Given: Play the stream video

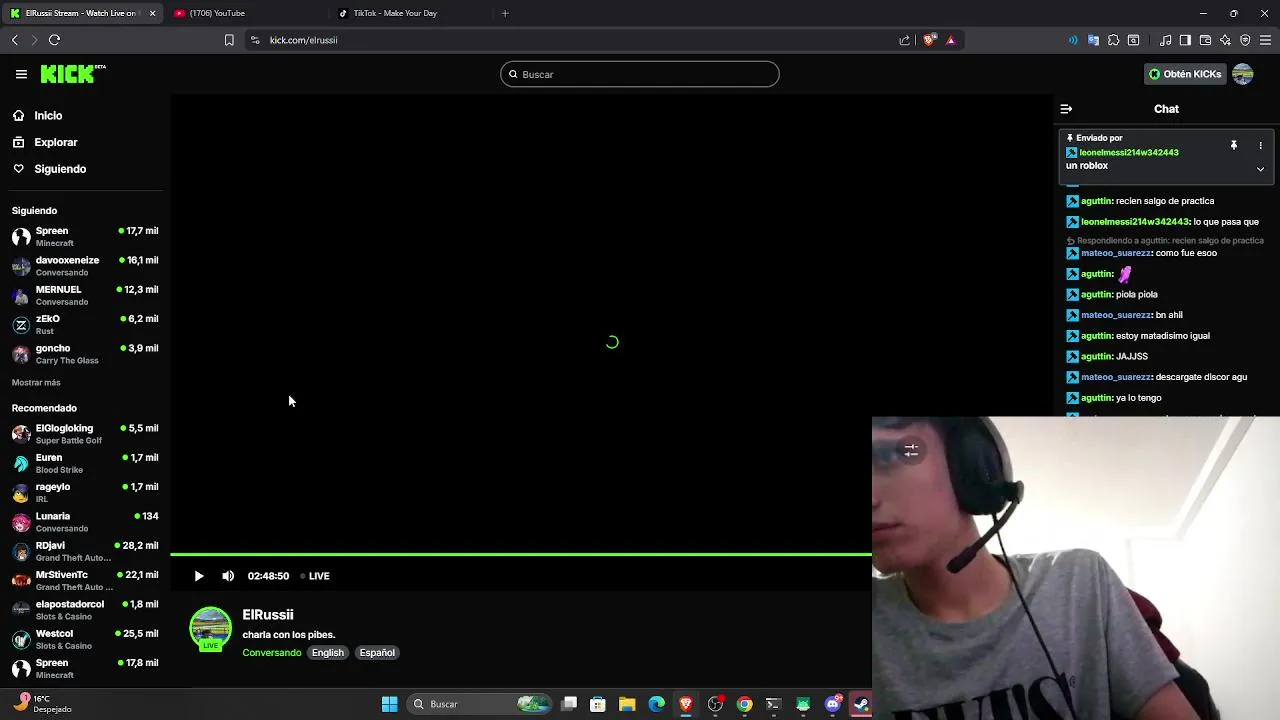Looking at the screenshot, I should coord(198,576).
